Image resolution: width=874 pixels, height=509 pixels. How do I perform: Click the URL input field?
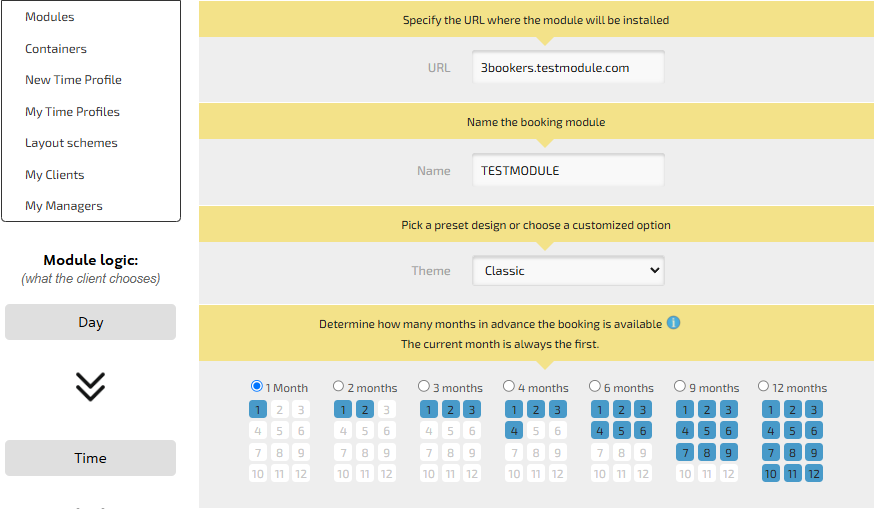click(568, 68)
